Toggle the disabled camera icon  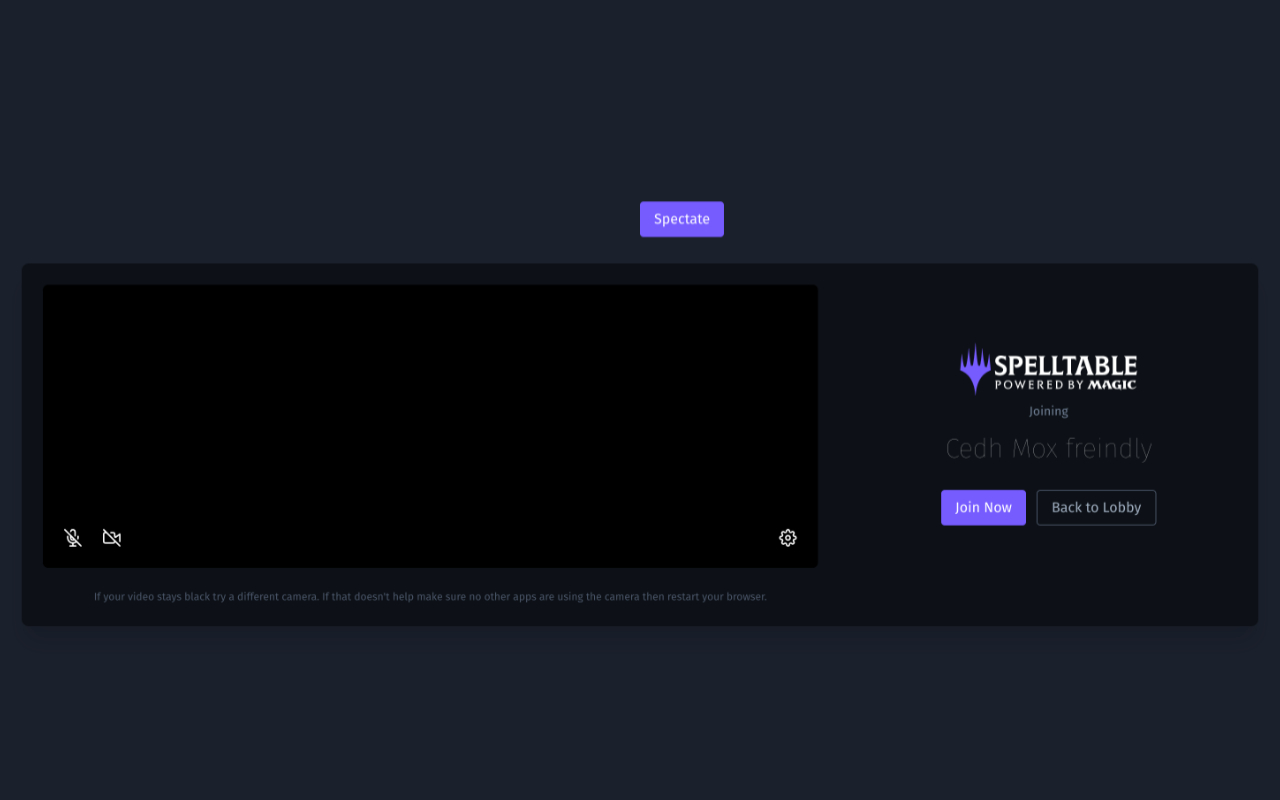click(x=112, y=538)
